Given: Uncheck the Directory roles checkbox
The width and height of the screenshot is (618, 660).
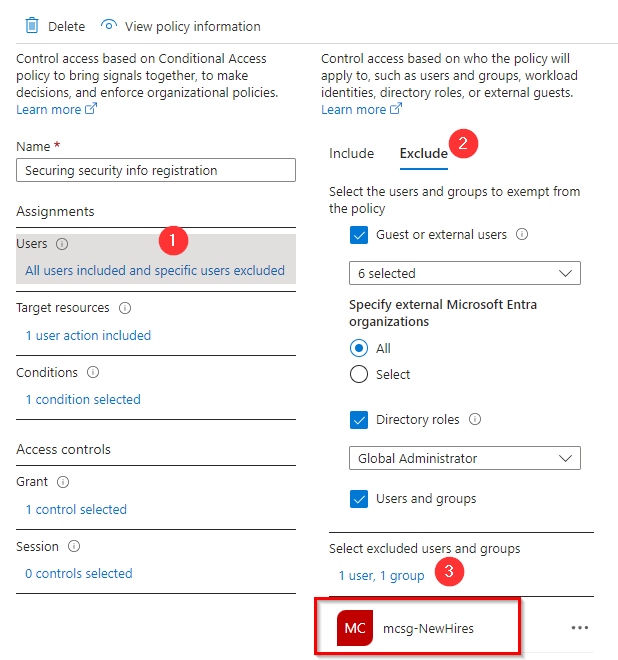Looking at the screenshot, I should 360,420.
